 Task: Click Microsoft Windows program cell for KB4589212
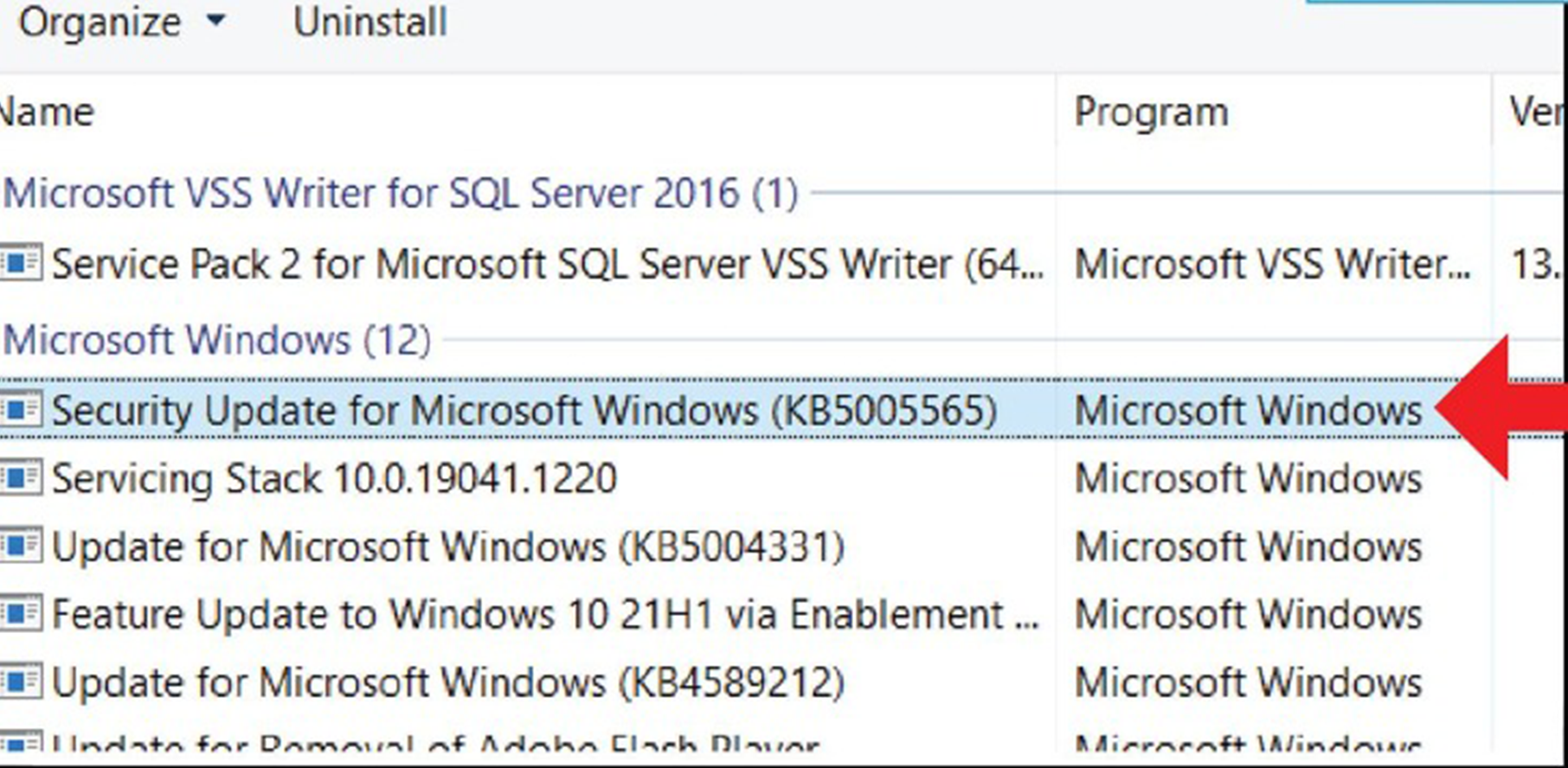[1248, 682]
